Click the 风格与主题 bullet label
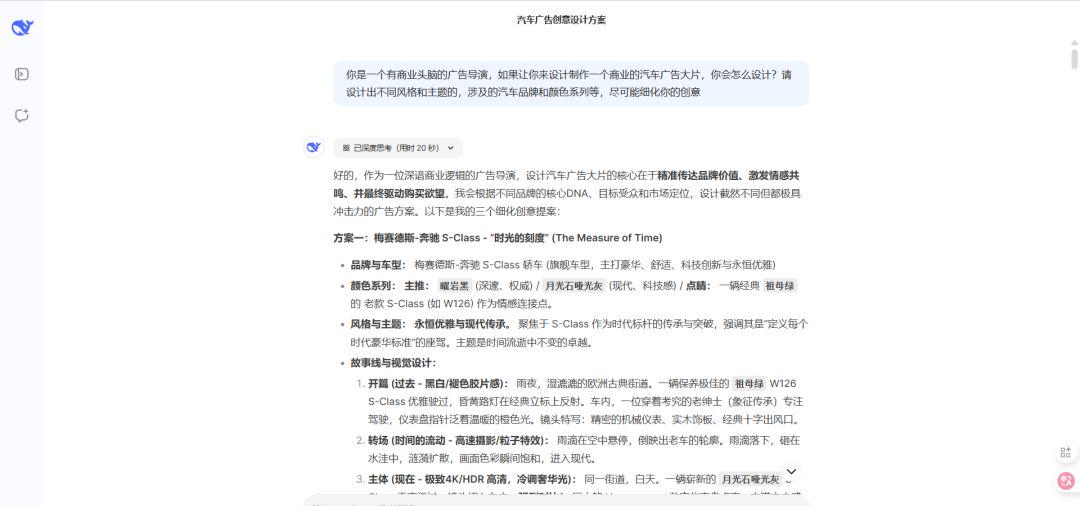The height and width of the screenshot is (506, 1080). click(x=379, y=324)
